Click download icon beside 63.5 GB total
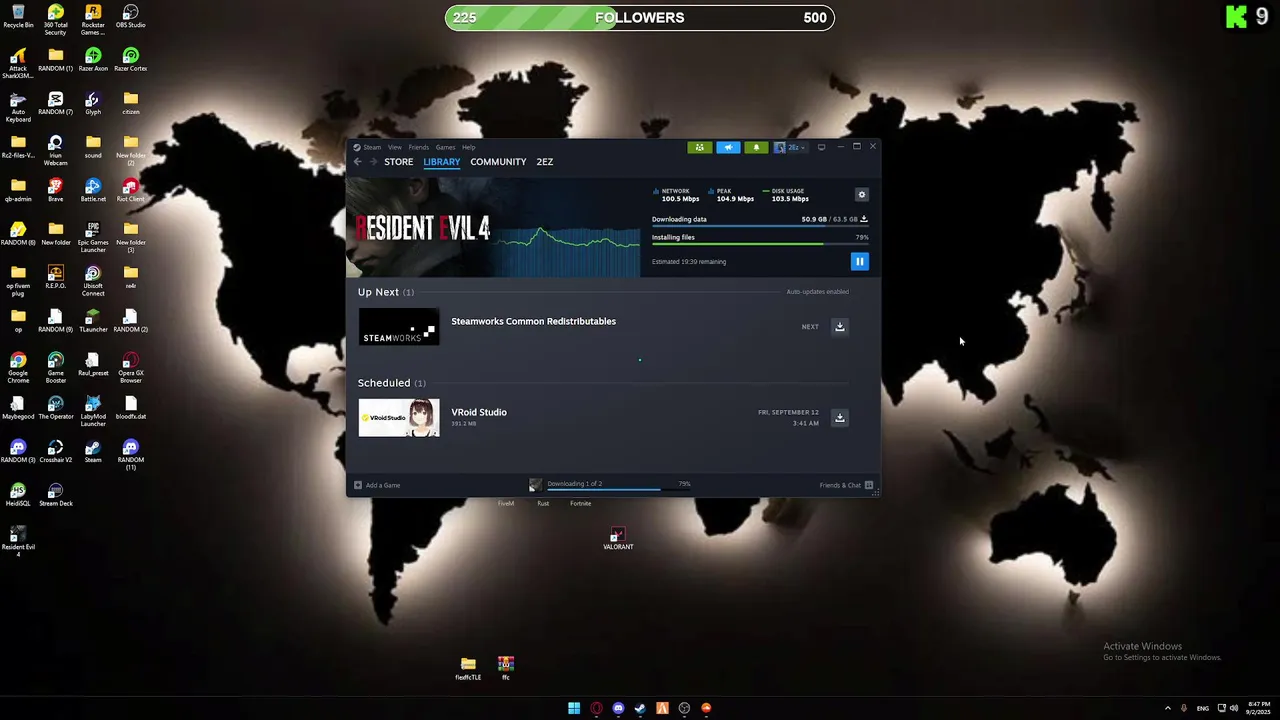Image resolution: width=1280 pixels, height=720 pixels. [864, 219]
